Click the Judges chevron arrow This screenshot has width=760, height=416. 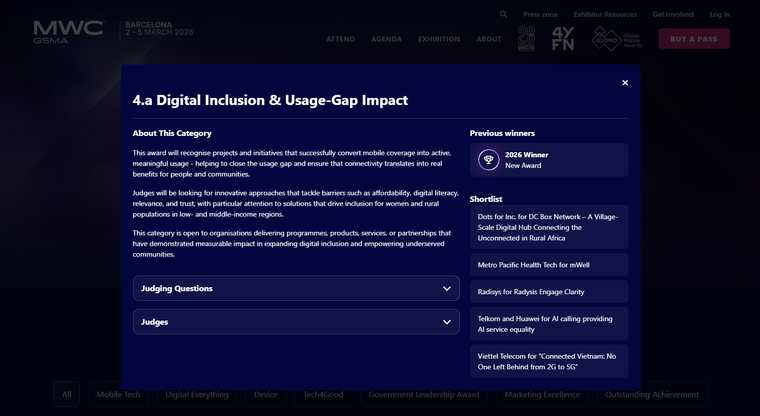[x=446, y=322]
